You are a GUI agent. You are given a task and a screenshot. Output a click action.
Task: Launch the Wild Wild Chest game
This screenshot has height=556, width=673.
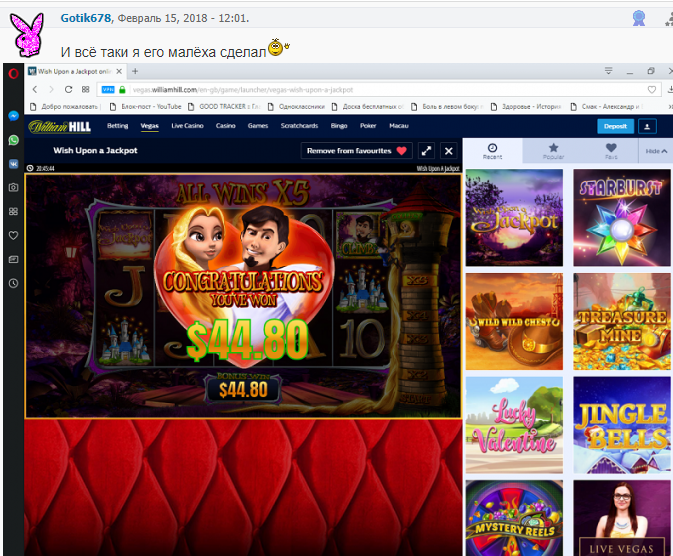coord(514,321)
